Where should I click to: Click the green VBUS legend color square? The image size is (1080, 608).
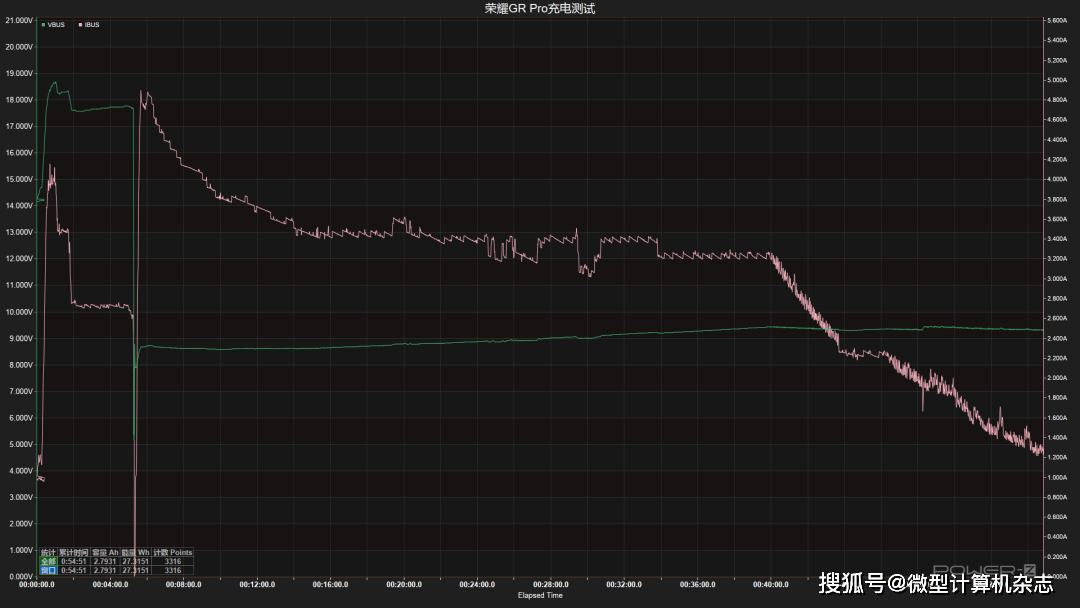43,25
